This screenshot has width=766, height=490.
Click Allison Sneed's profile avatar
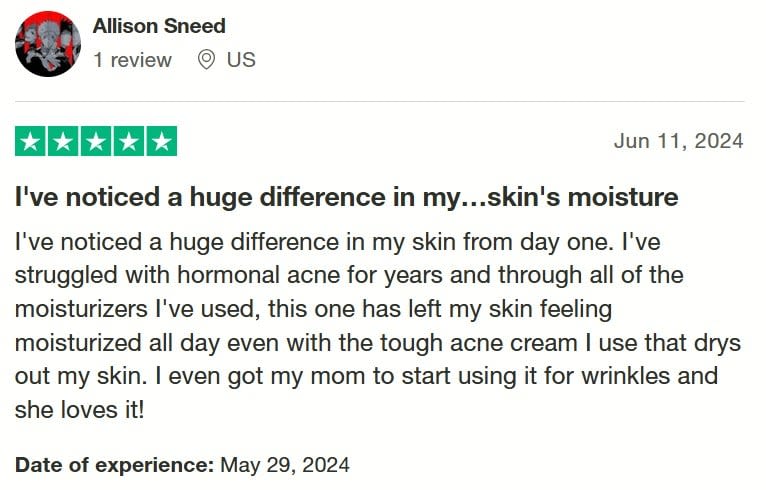[x=48, y=44]
